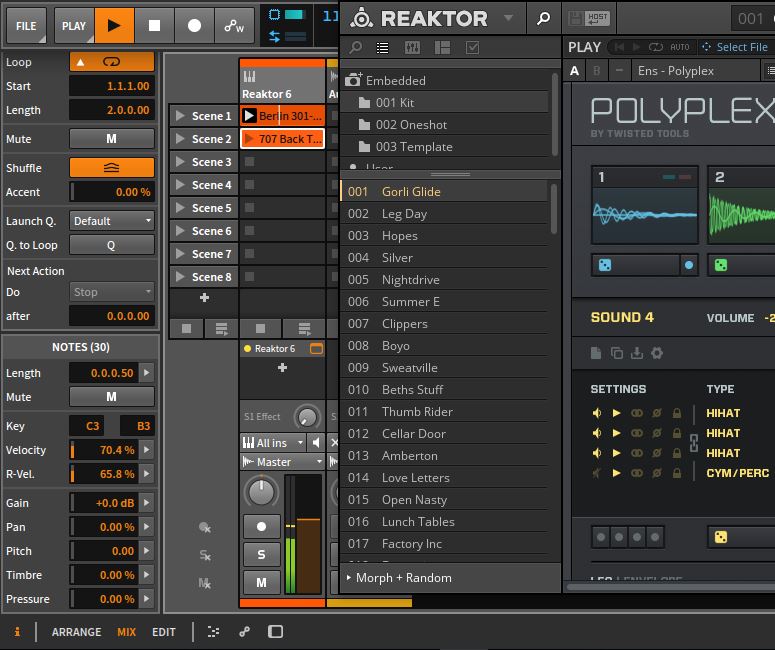This screenshot has height=650, width=775.
Task: Select the panel layout icon in Reaktor sidebar
Action: coord(442,47)
